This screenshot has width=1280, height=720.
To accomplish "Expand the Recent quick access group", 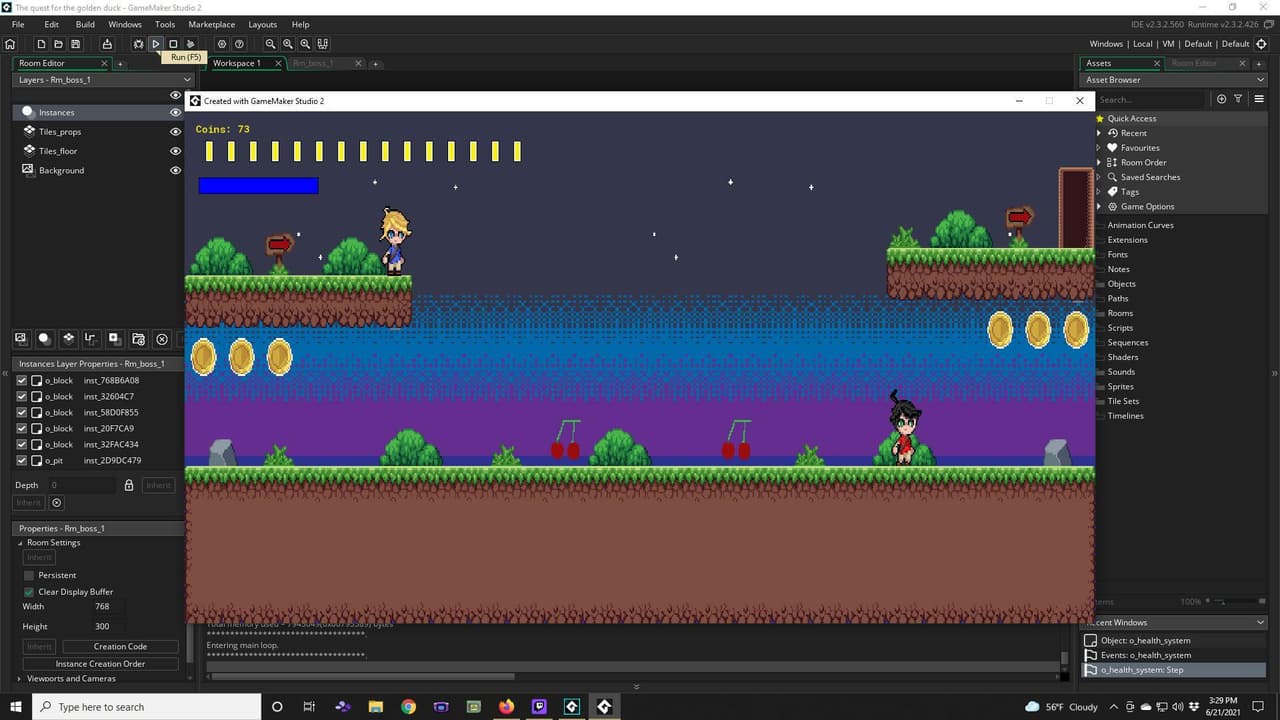I will 1099,133.
